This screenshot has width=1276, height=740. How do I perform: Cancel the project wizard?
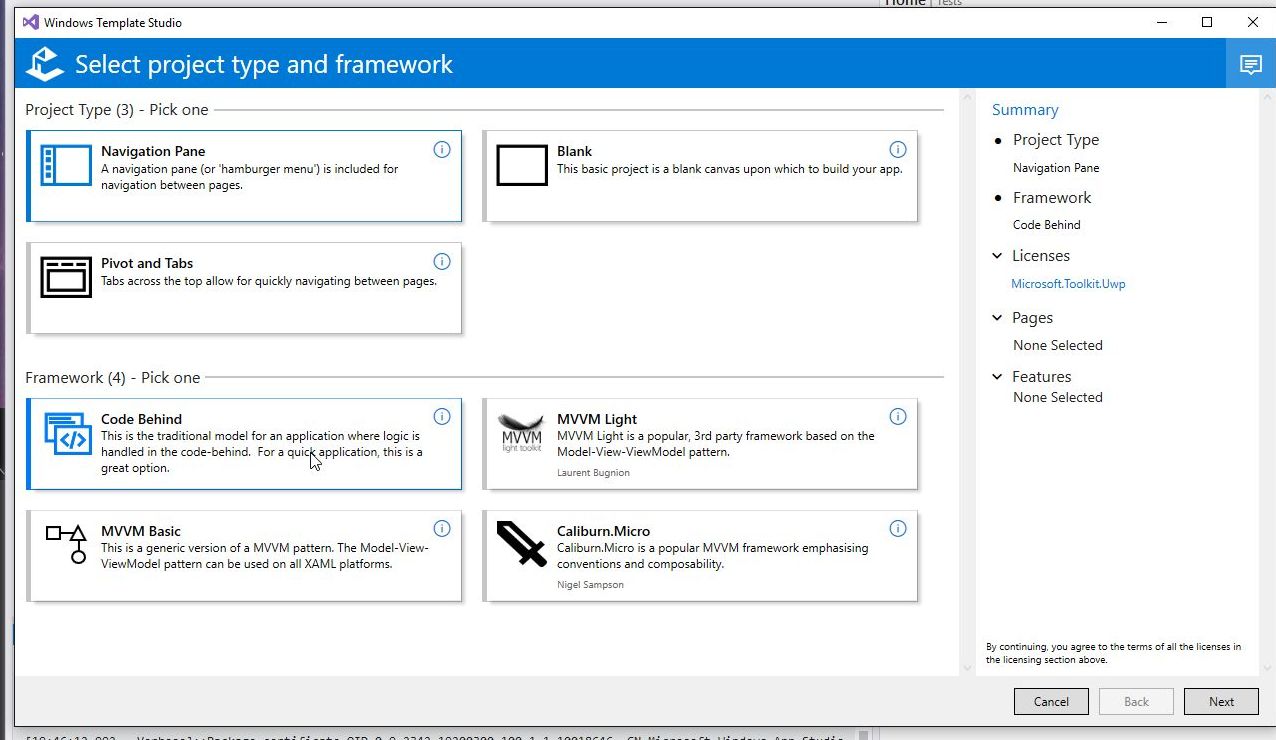tap(1051, 701)
